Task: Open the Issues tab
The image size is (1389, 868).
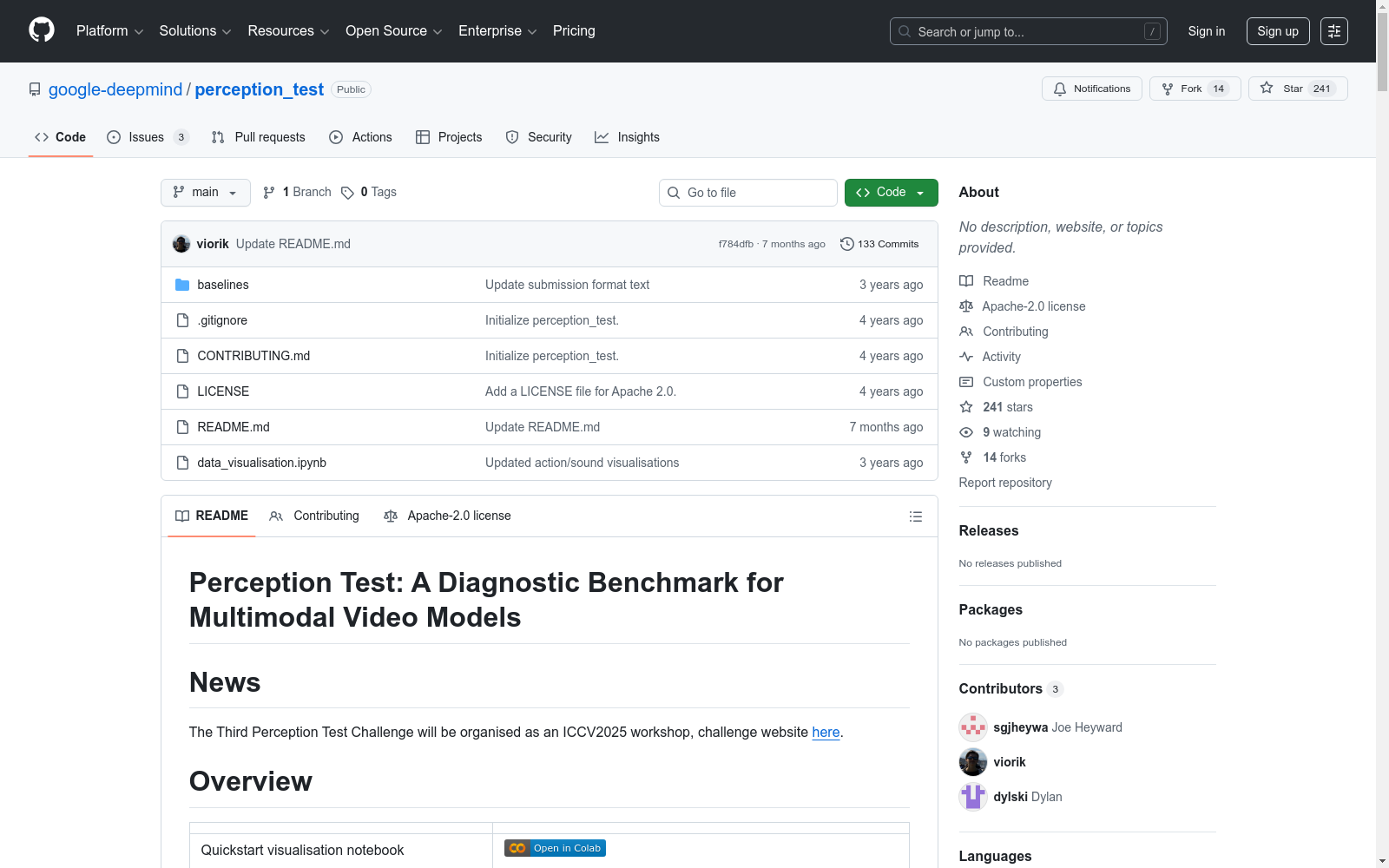Action: point(147,137)
